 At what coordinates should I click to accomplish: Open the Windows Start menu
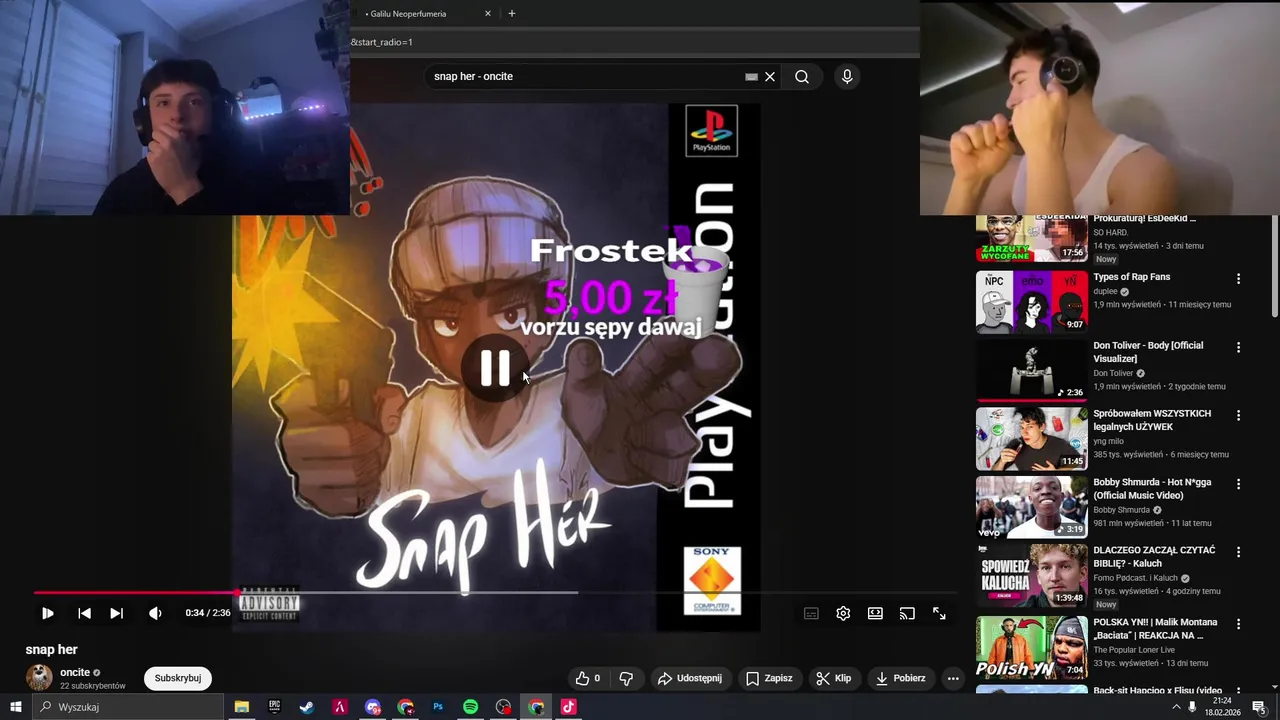(x=16, y=707)
